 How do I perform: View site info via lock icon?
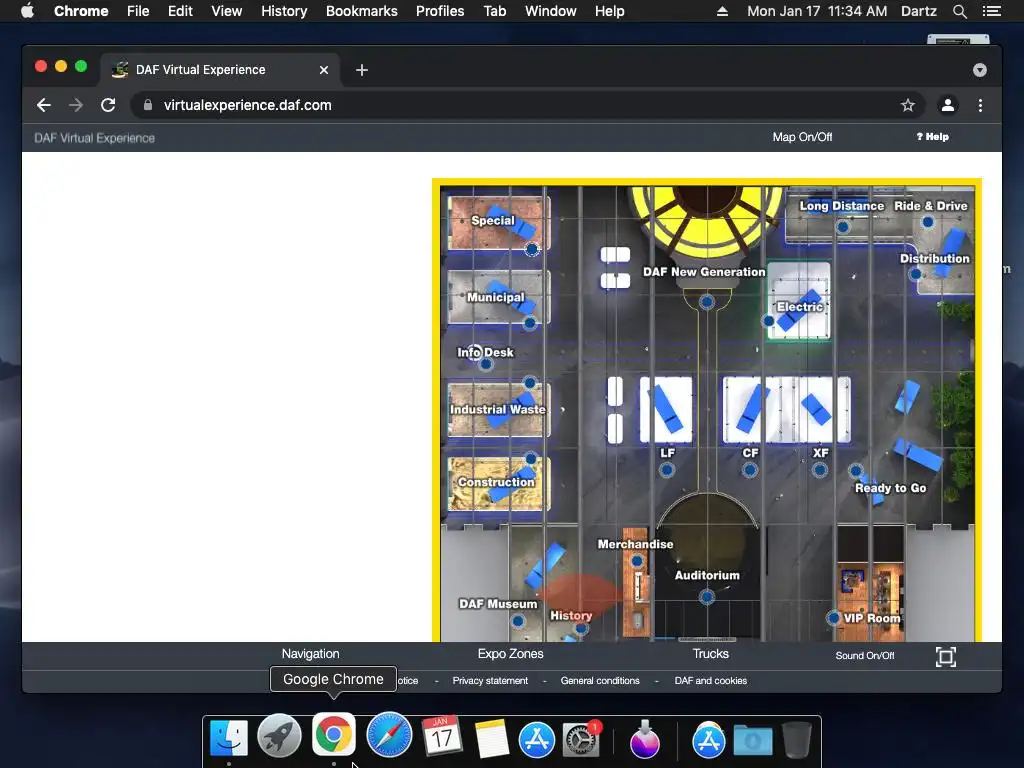[148, 105]
